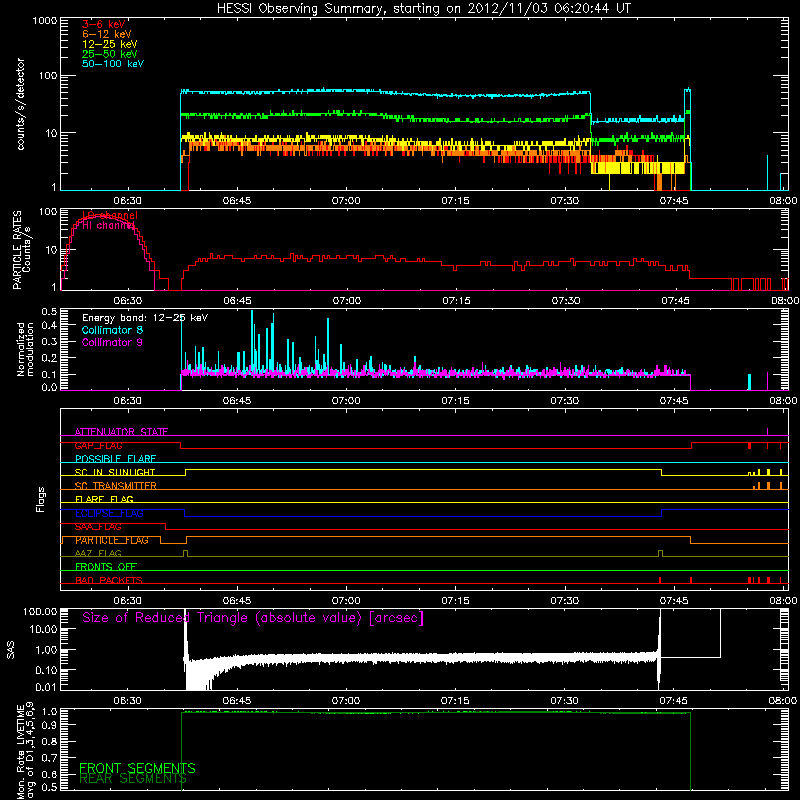Click the LO channel legend label
Viewport: 800px width, 800px height.
point(110,215)
